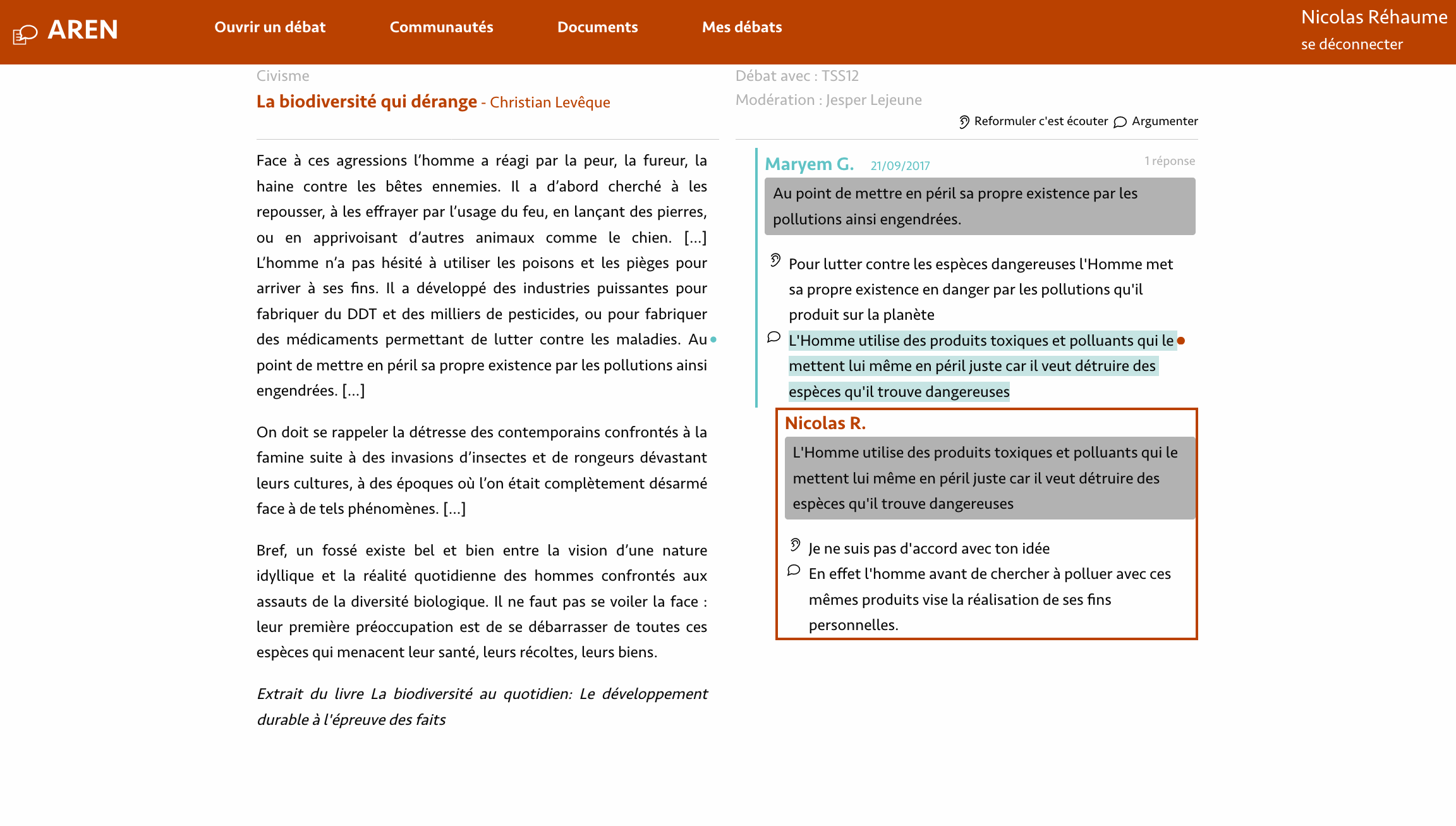
Task: Click ear icon before 'Pour lutter contre' reformulation
Action: click(775, 260)
